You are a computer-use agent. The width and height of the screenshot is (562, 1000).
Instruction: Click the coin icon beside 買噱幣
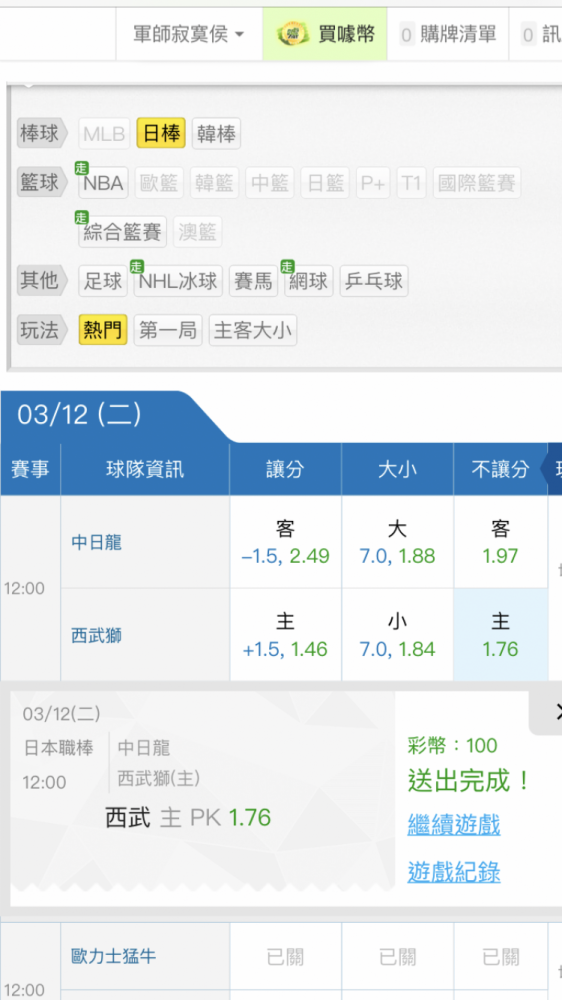292,34
